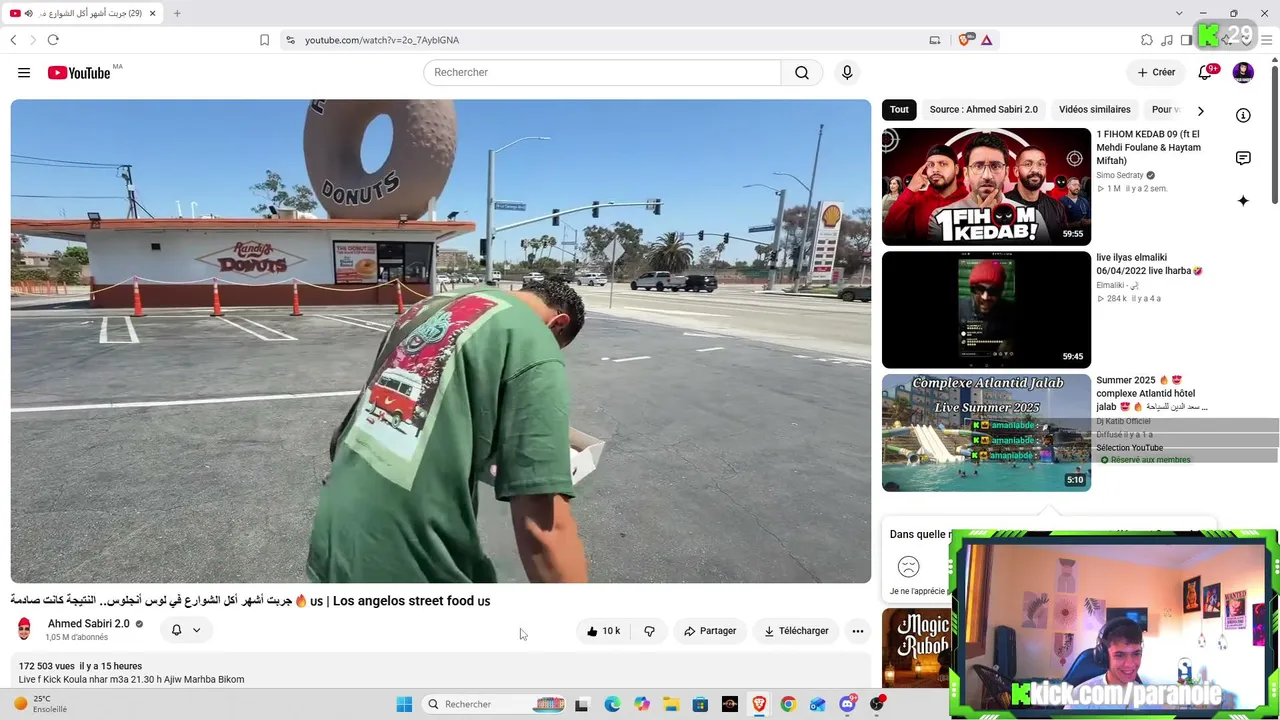Screen dimensions: 1280x720
Task: Open the Brave Rewards triangle icon
Action: 987,40
